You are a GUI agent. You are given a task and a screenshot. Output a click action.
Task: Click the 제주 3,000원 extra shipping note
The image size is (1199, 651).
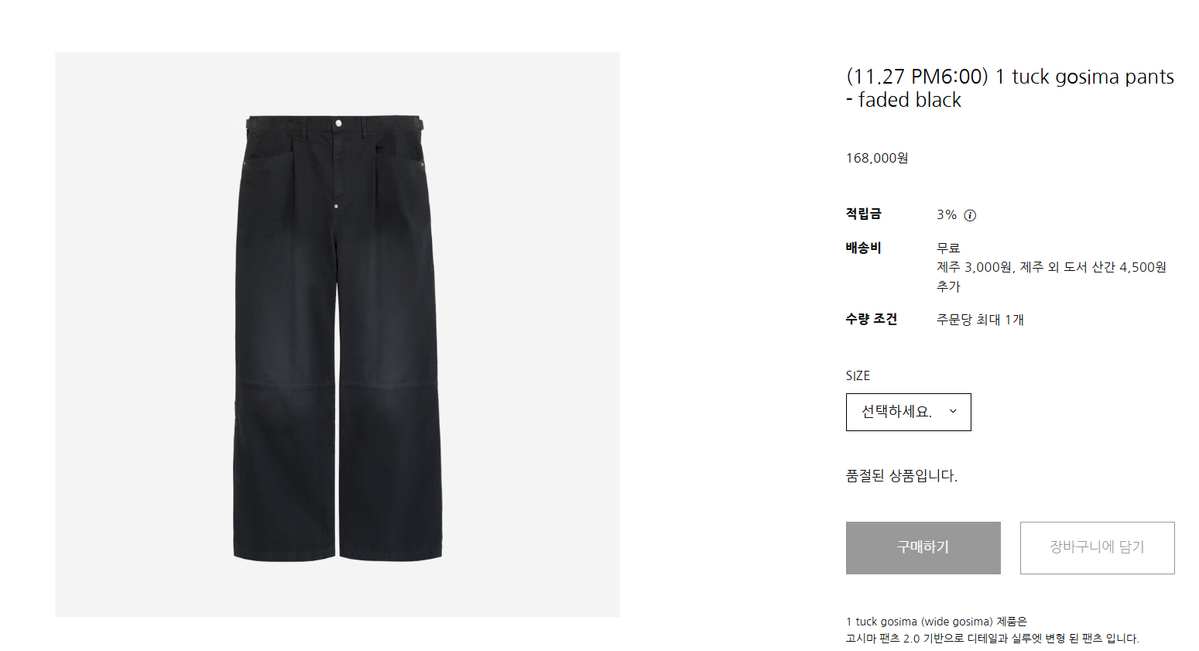click(x=1051, y=277)
